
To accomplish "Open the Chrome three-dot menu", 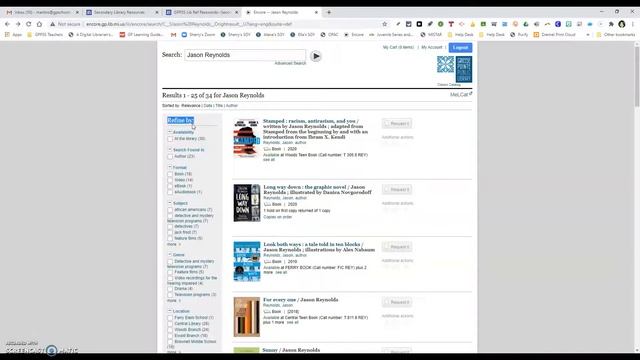I will point(632,24).
